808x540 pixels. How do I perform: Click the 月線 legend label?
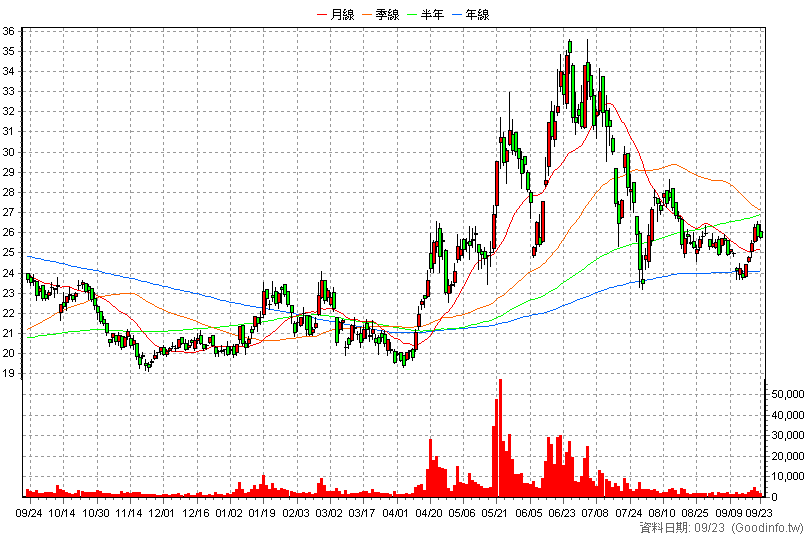click(342, 15)
